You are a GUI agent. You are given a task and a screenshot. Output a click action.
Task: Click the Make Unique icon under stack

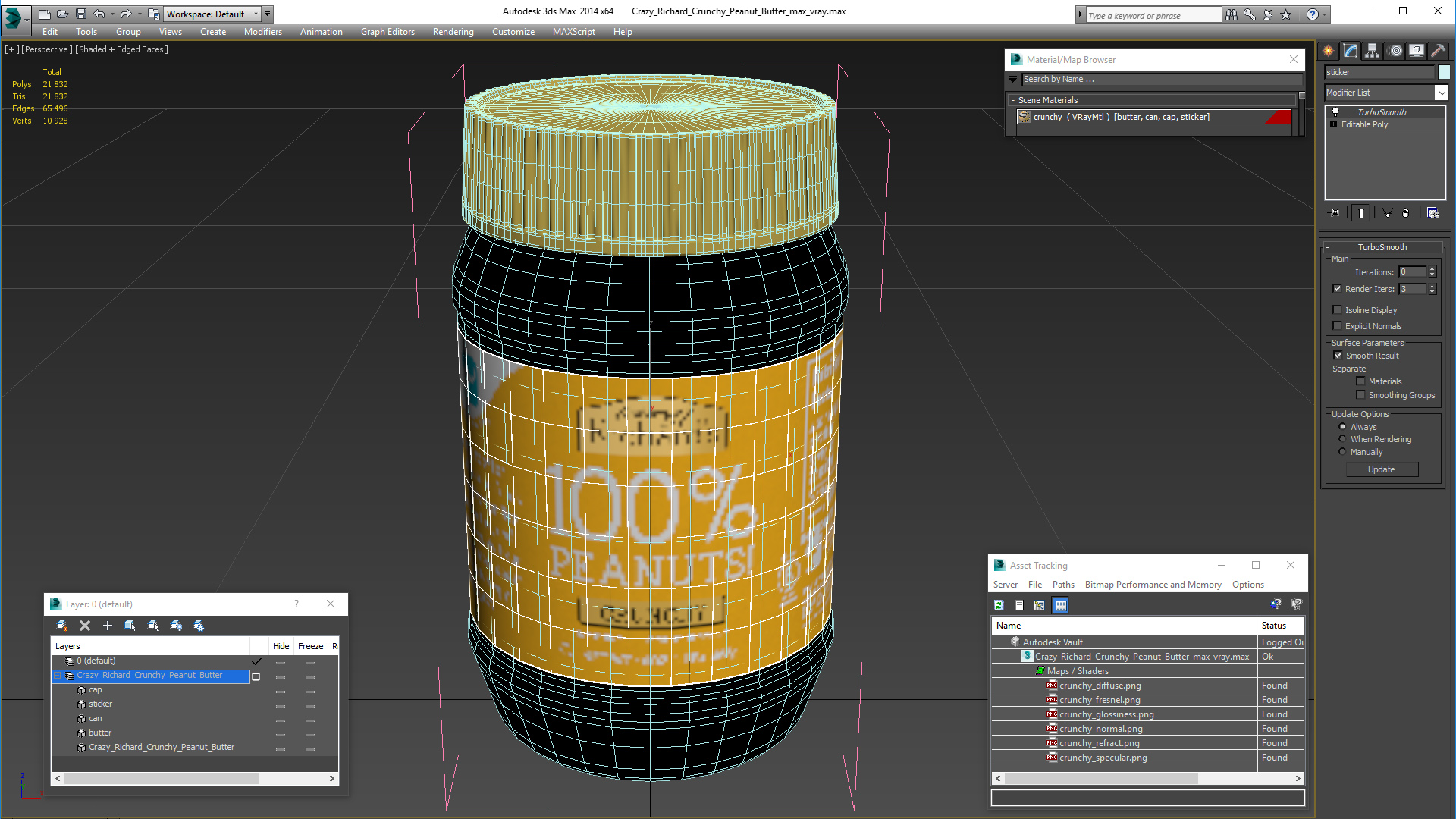coord(1387,213)
